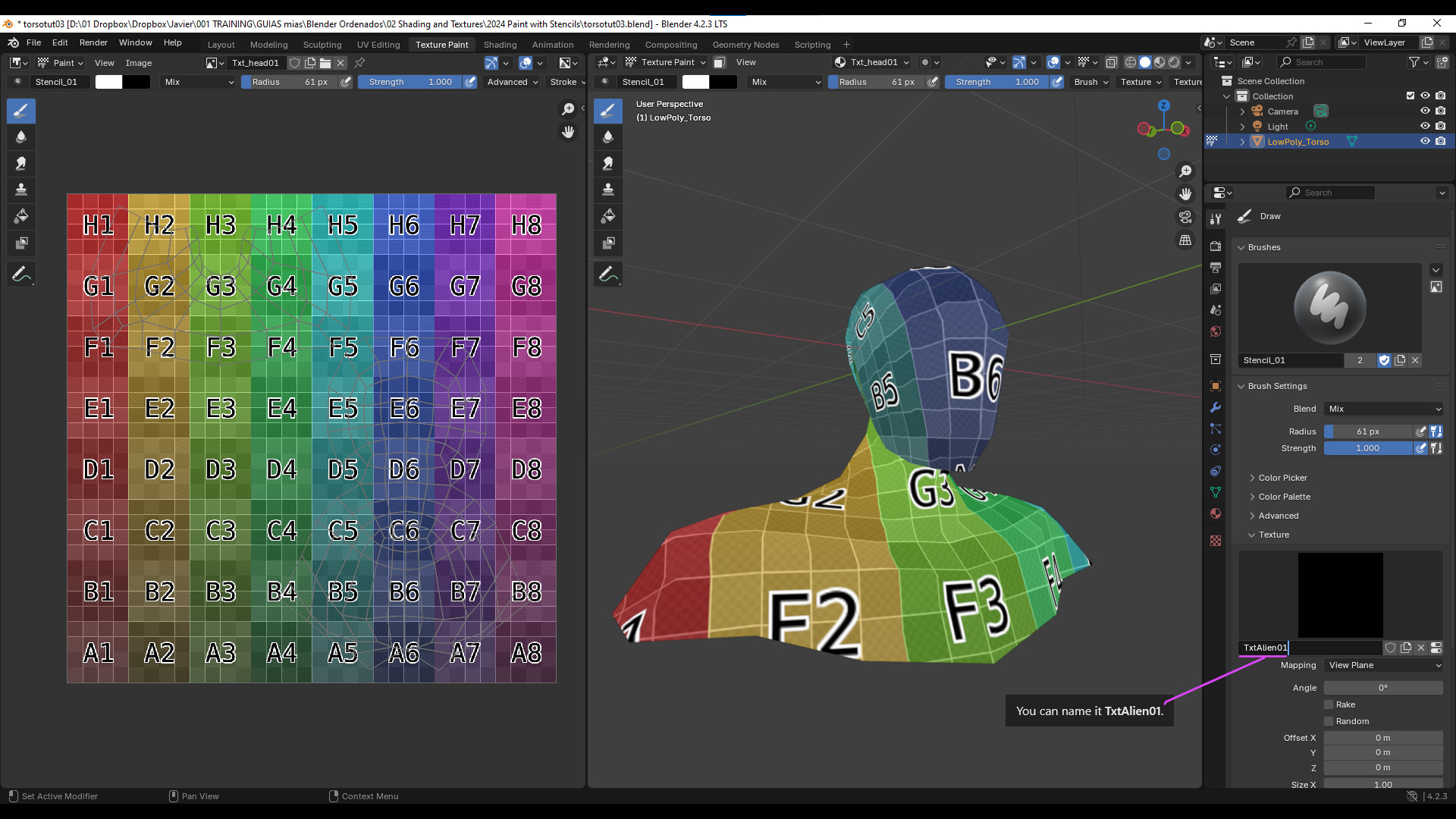Open the Image menu in image editor

(138, 63)
